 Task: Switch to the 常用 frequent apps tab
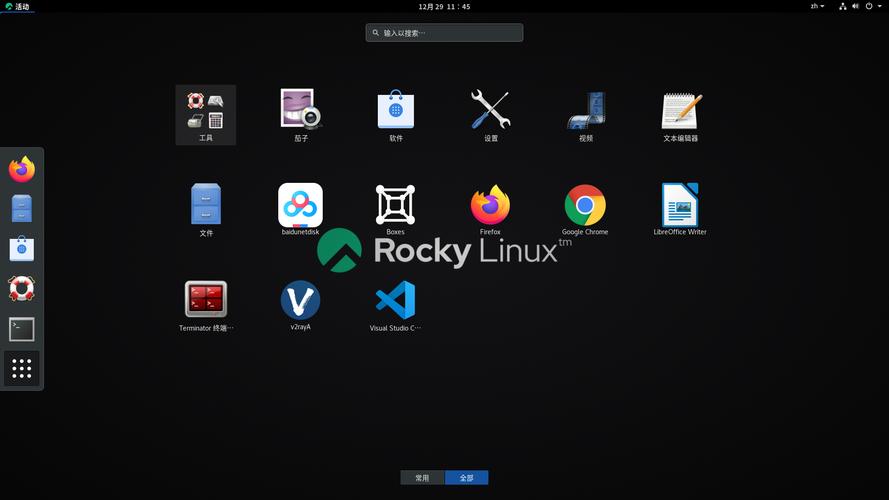click(422, 478)
